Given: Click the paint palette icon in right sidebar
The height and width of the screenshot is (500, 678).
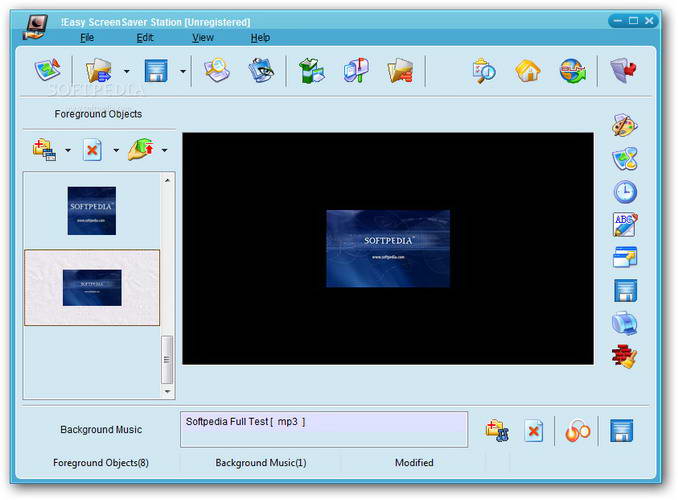Looking at the screenshot, I should coord(625,126).
